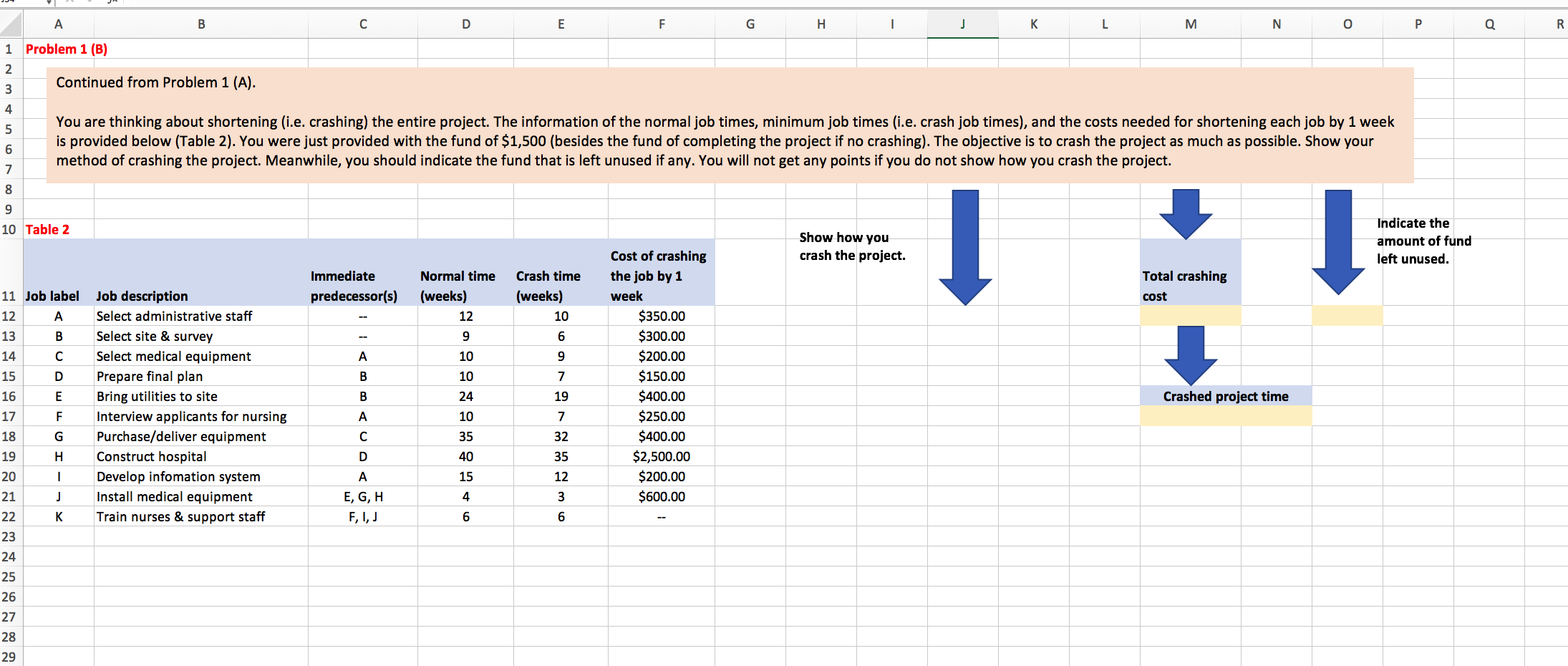Select row 12 header
This screenshot has width=1568, height=666.
coord(9,316)
